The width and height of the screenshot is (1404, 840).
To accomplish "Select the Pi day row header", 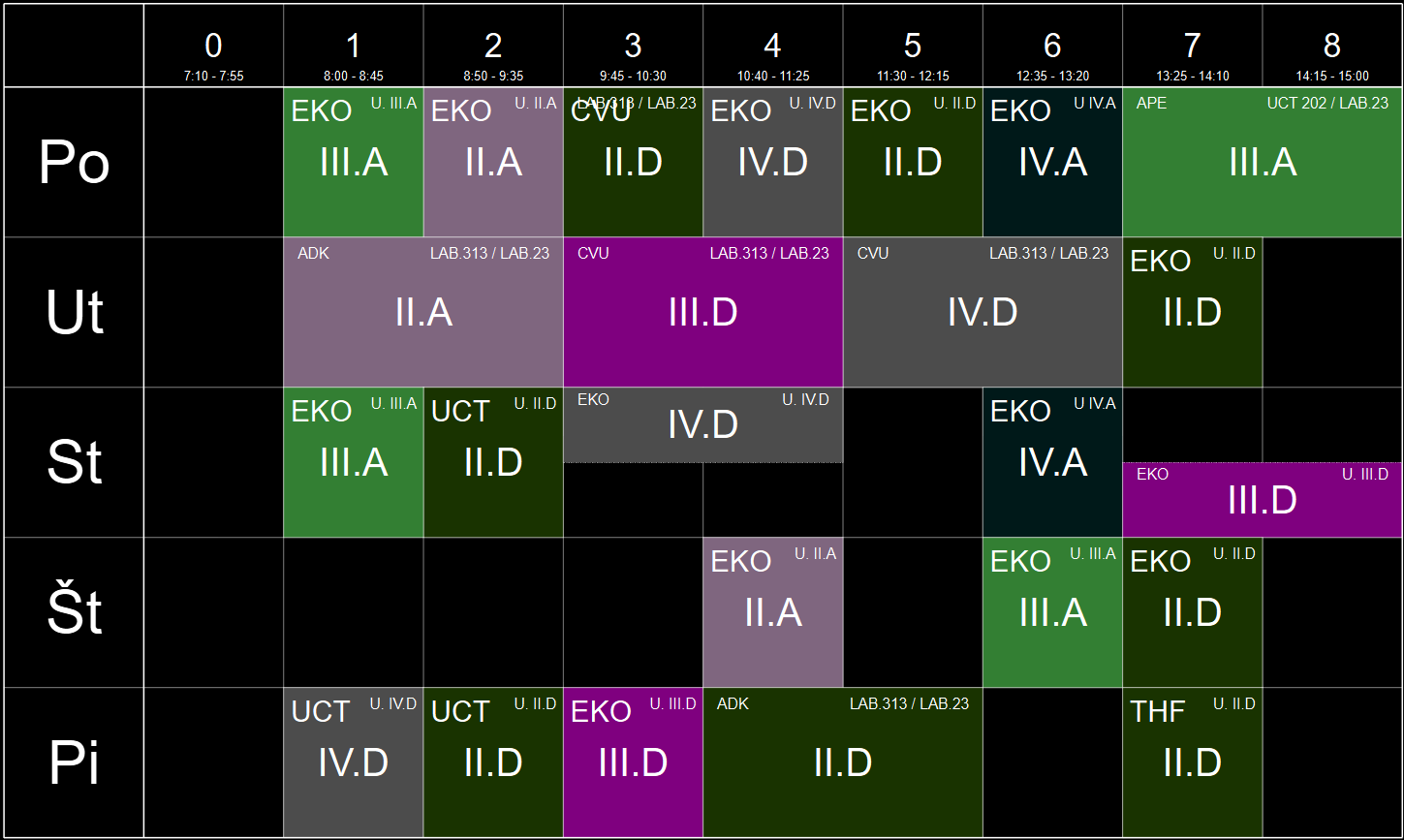I will (x=75, y=763).
